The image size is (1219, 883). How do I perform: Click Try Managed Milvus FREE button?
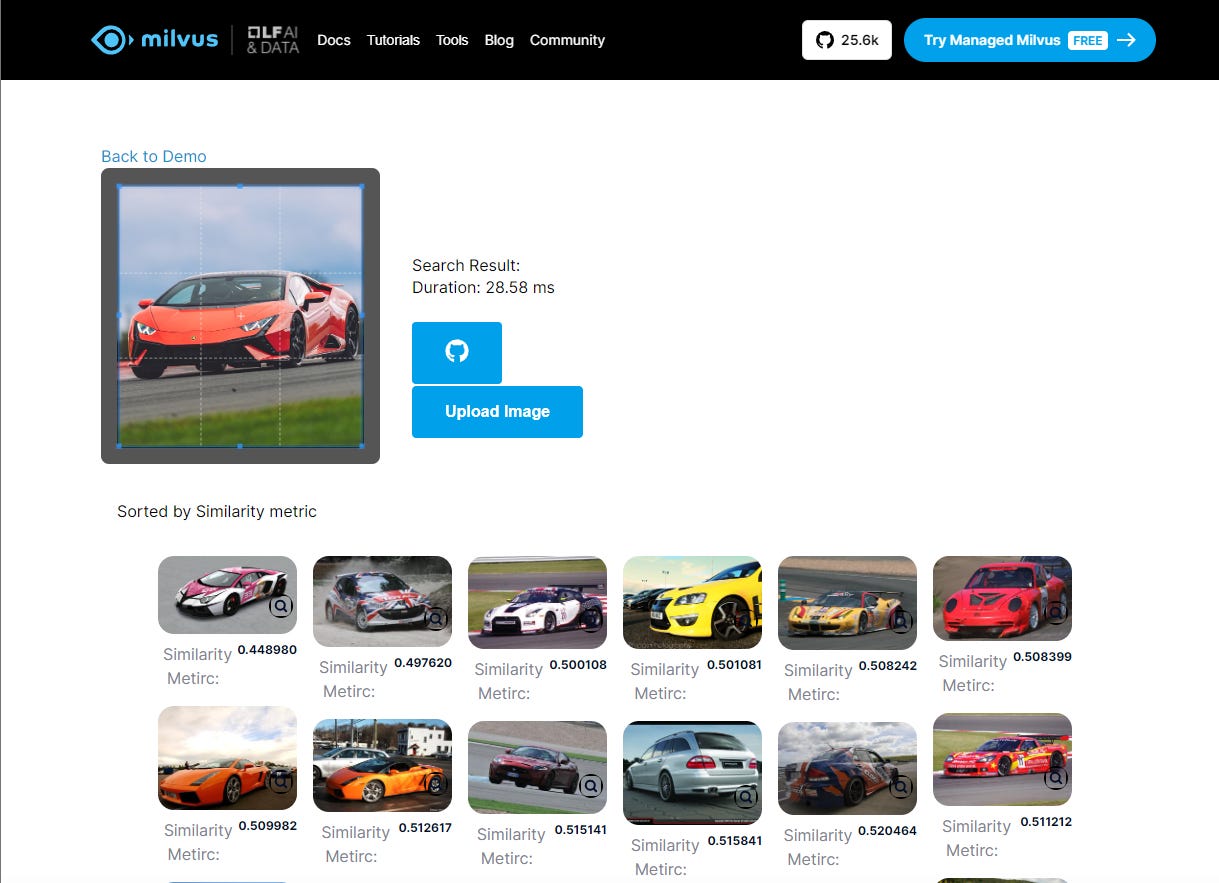pyautogui.click(x=1030, y=40)
